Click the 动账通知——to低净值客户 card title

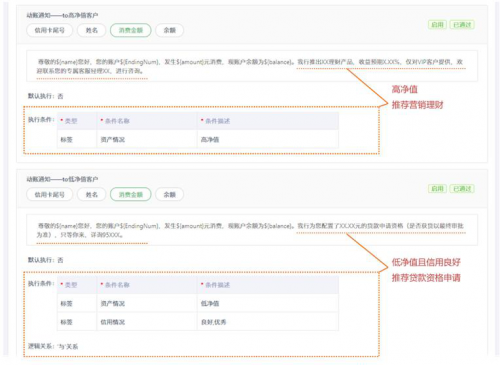[62, 179]
